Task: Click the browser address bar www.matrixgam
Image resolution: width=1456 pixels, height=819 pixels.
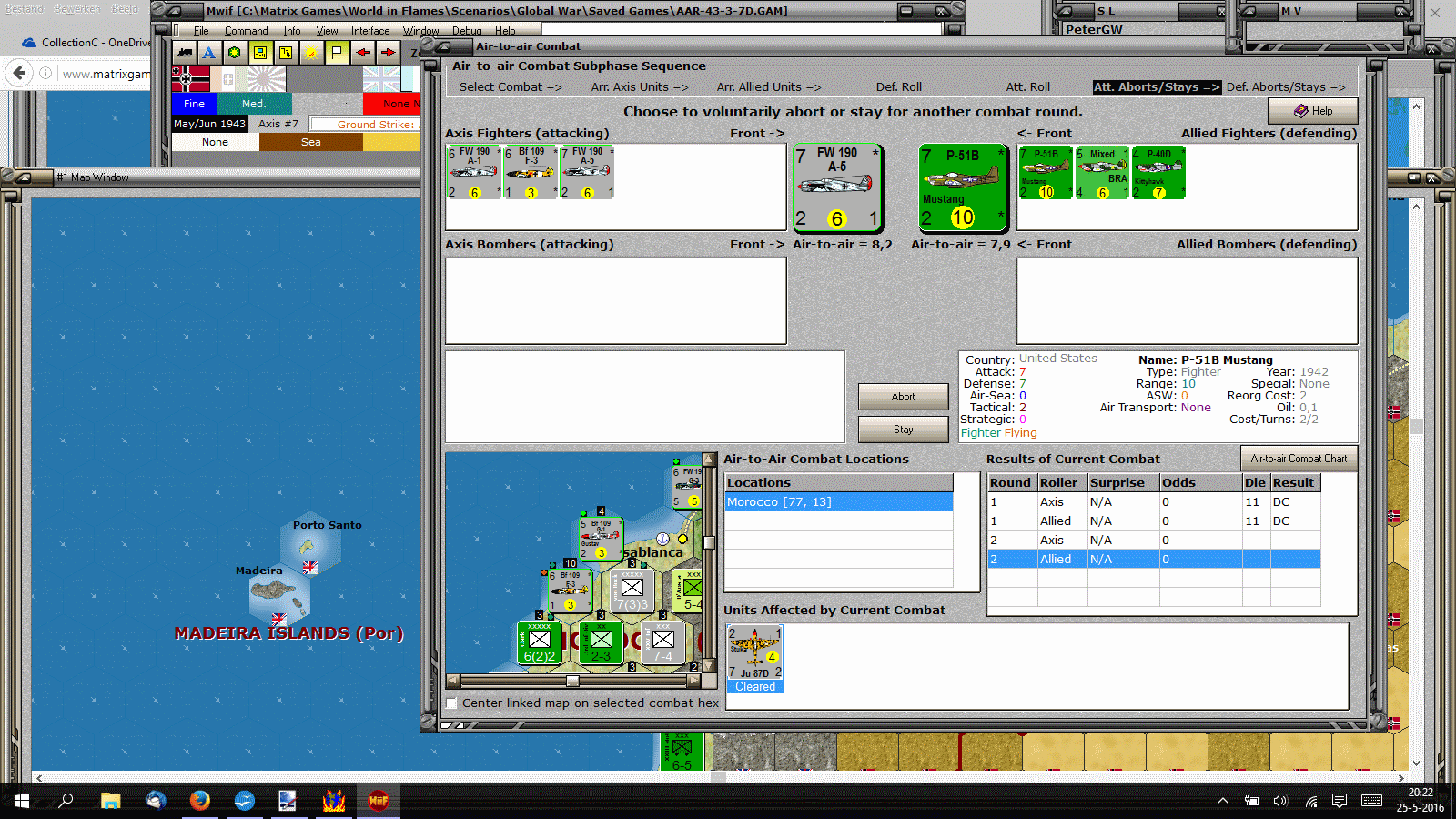Action: [105, 74]
